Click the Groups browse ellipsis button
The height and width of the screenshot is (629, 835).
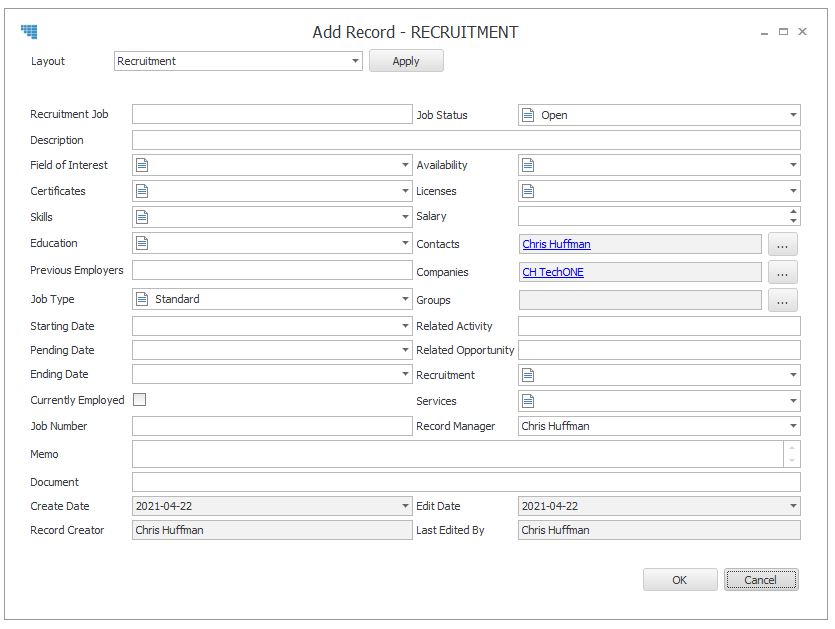(x=782, y=301)
